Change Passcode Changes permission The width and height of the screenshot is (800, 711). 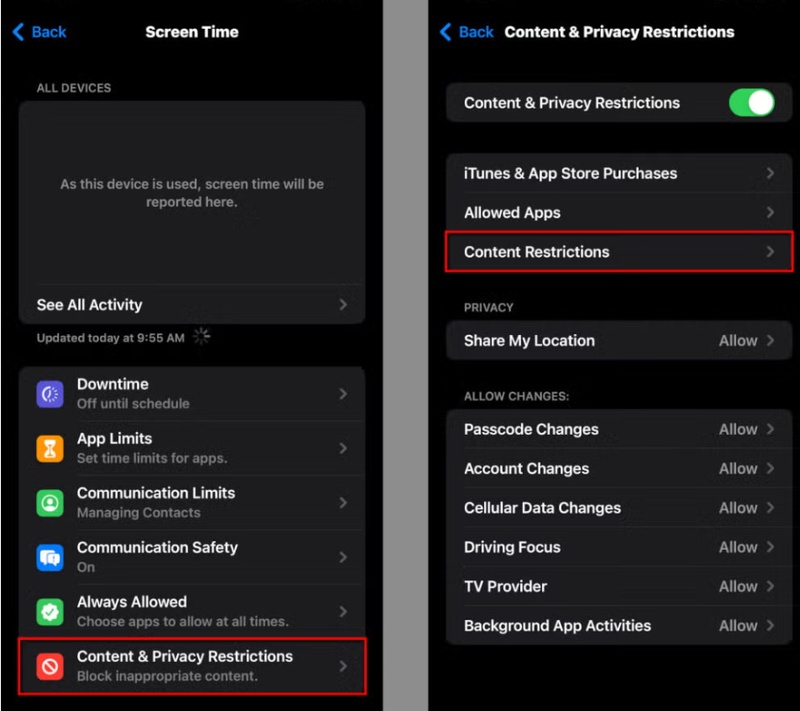click(x=617, y=429)
